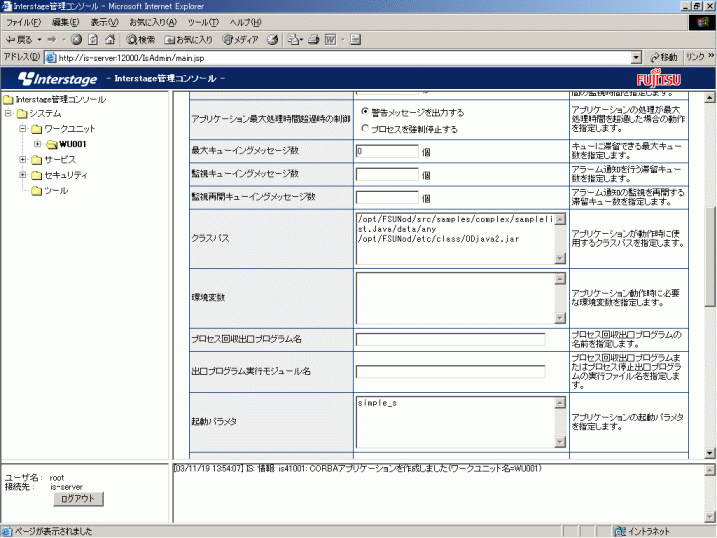Click 起動パラメタ text area scroll up arrow
Viewport: 717px width, 538px height.
[560, 402]
